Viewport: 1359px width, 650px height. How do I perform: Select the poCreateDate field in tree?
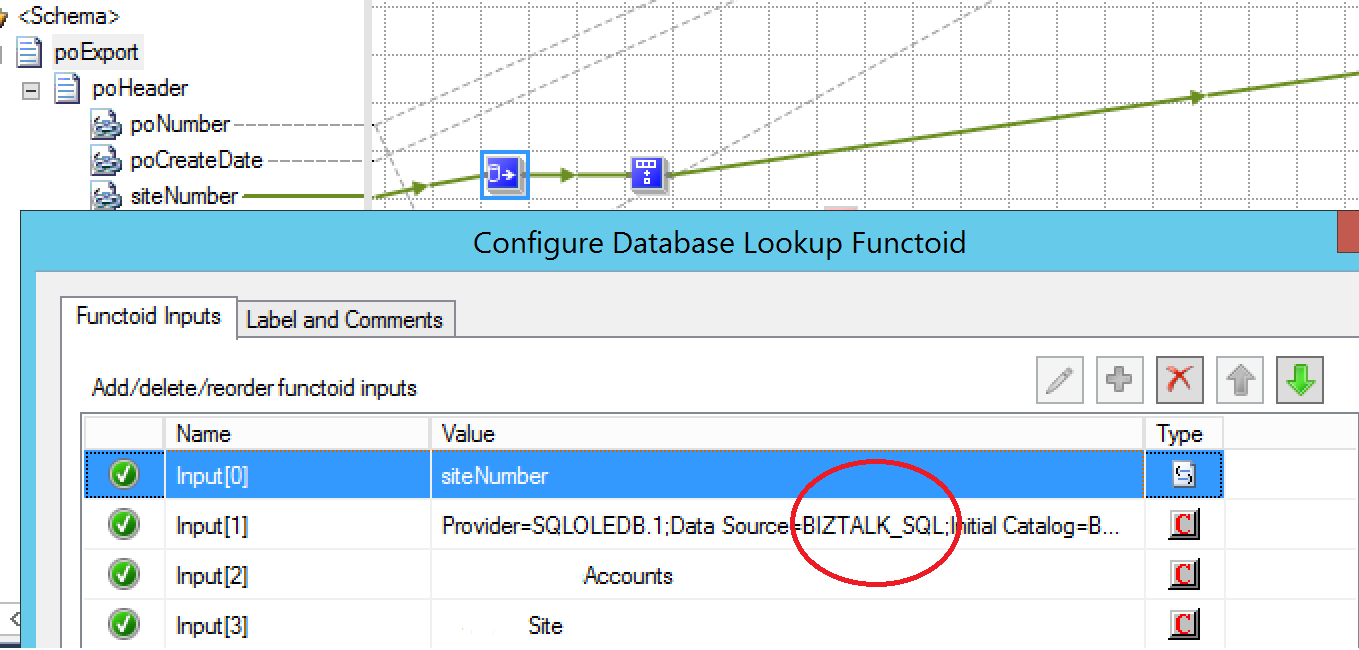click(197, 160)
